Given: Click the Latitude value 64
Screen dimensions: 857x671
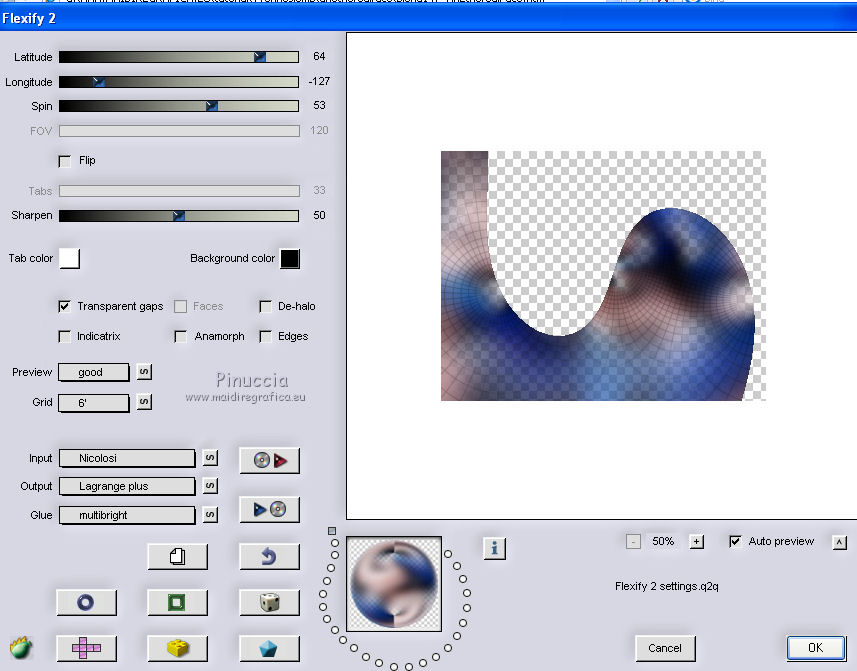Looking at the screenshot, I should 319,56.
